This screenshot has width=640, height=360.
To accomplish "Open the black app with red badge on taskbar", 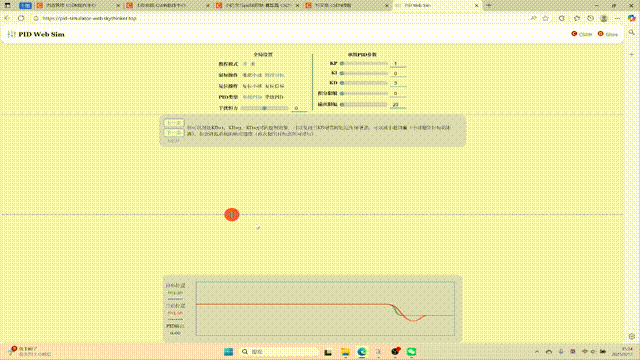I will 395,352.
